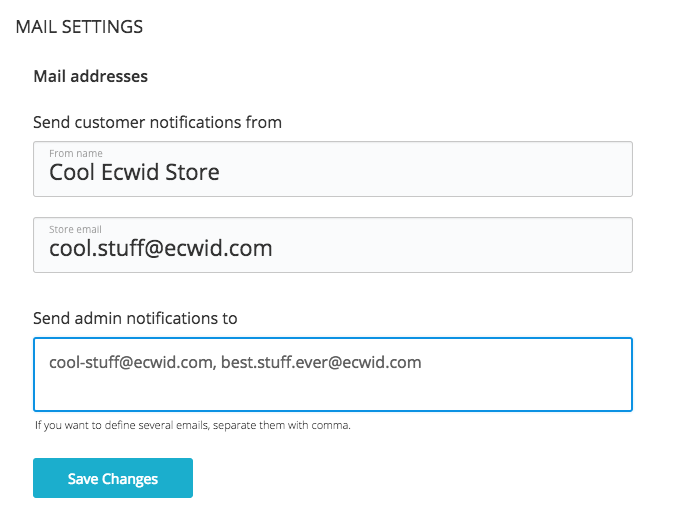Click the 'Send admin notifications to' label
The width and height of the screenshot is (684, 516).
pos(135,318)
